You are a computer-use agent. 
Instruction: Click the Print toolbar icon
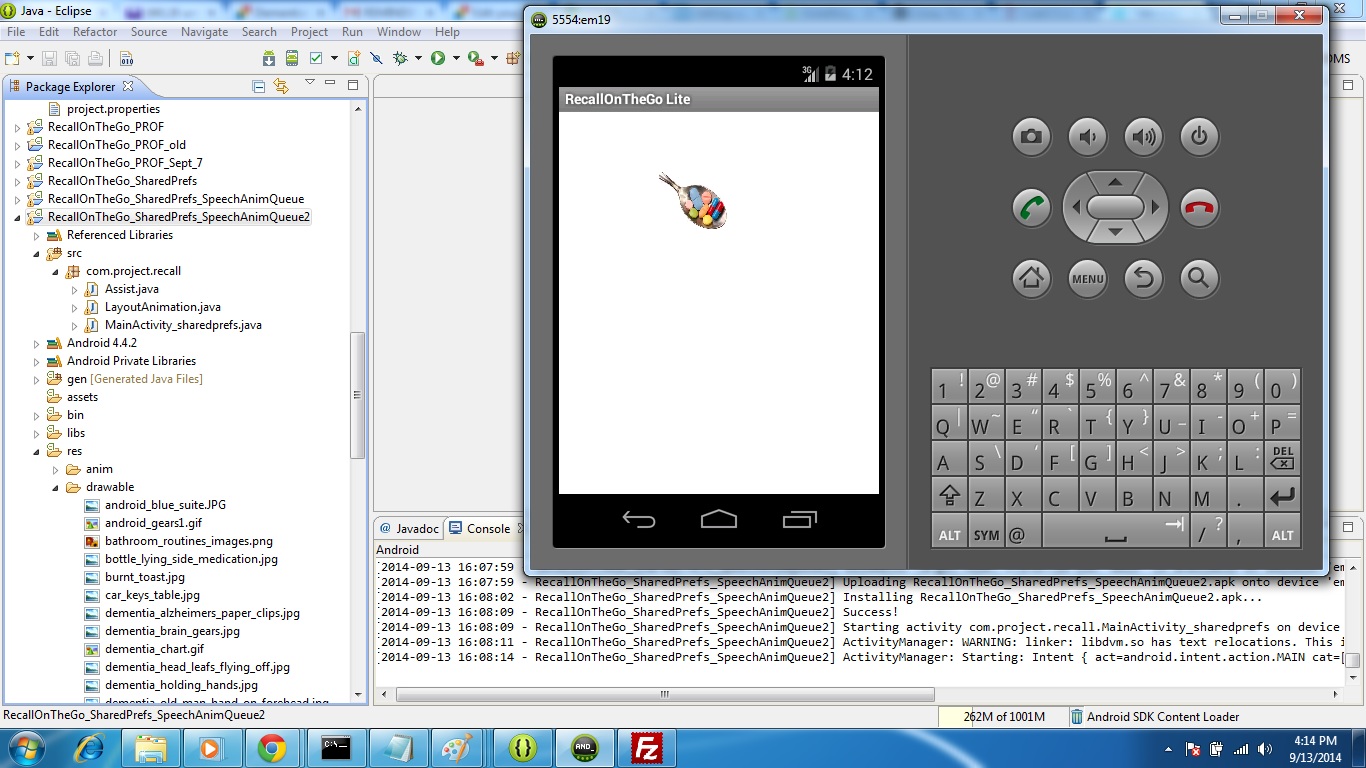point(95,59)
